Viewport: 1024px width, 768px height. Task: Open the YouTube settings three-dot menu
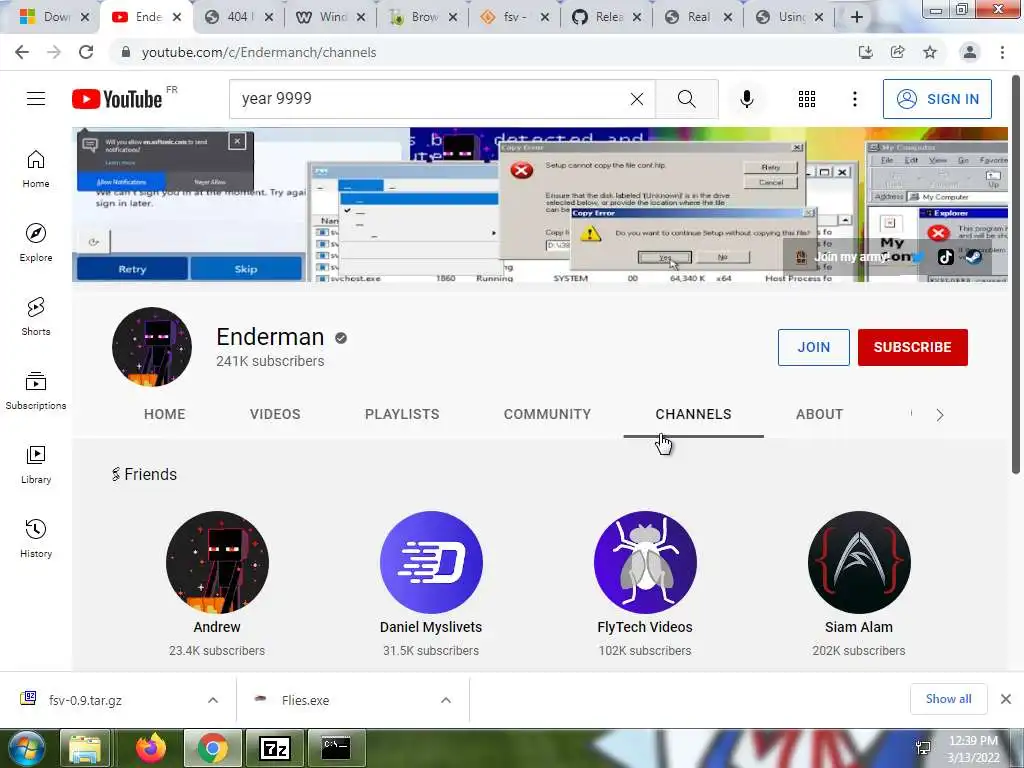coord(854,99)
